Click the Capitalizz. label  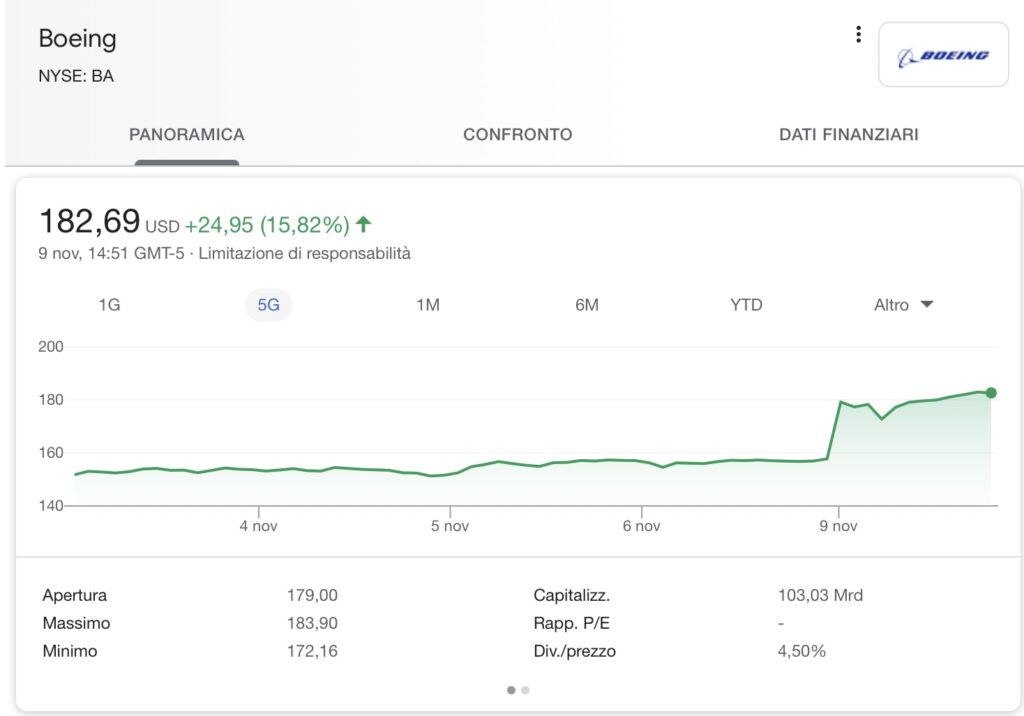(x=571, y=596)
